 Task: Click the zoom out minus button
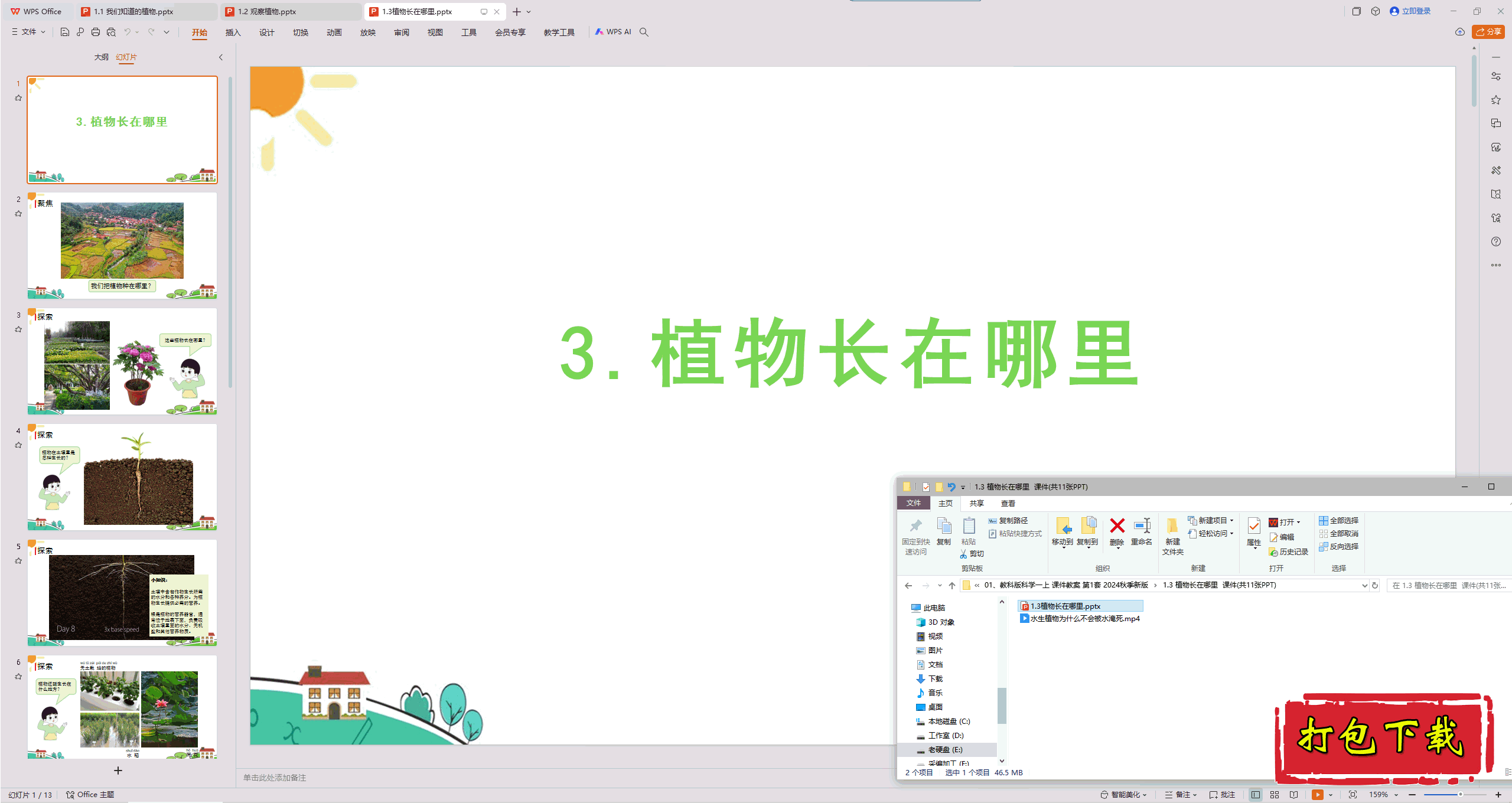coord(1412,795)
